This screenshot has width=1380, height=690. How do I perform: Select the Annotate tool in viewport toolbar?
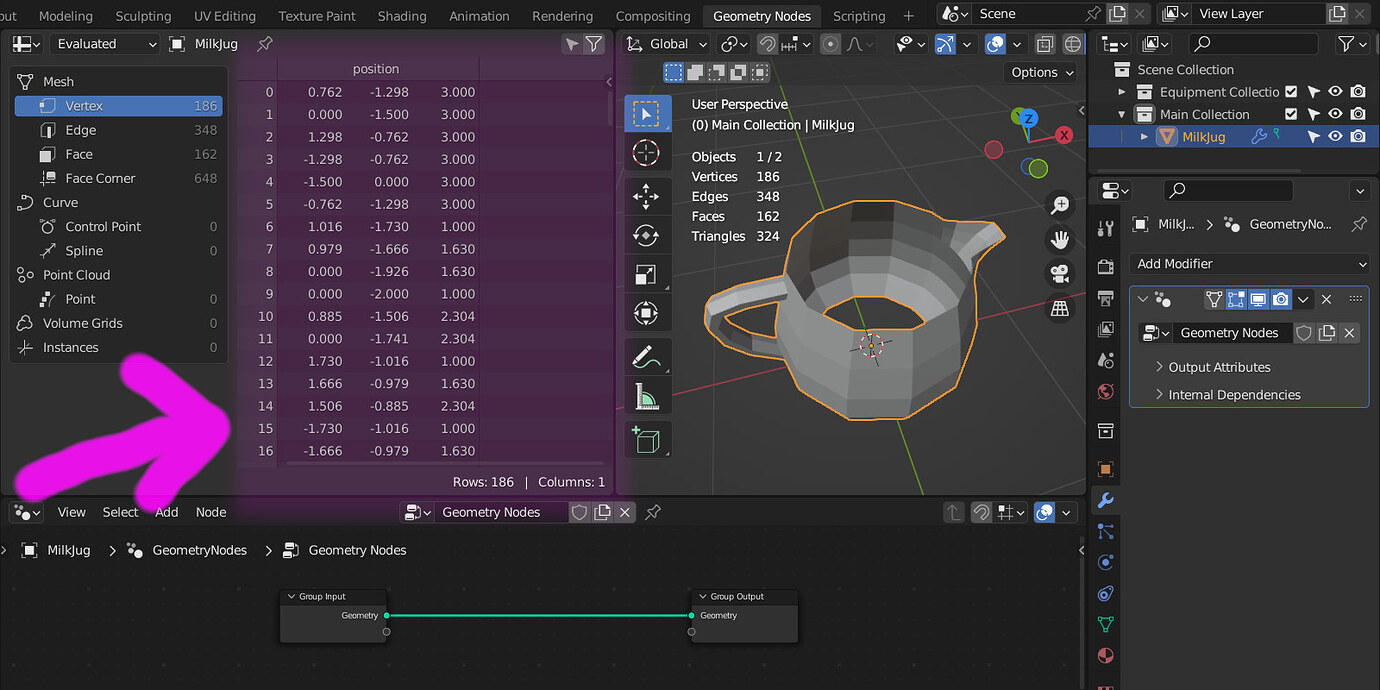[x=646, y=356]
